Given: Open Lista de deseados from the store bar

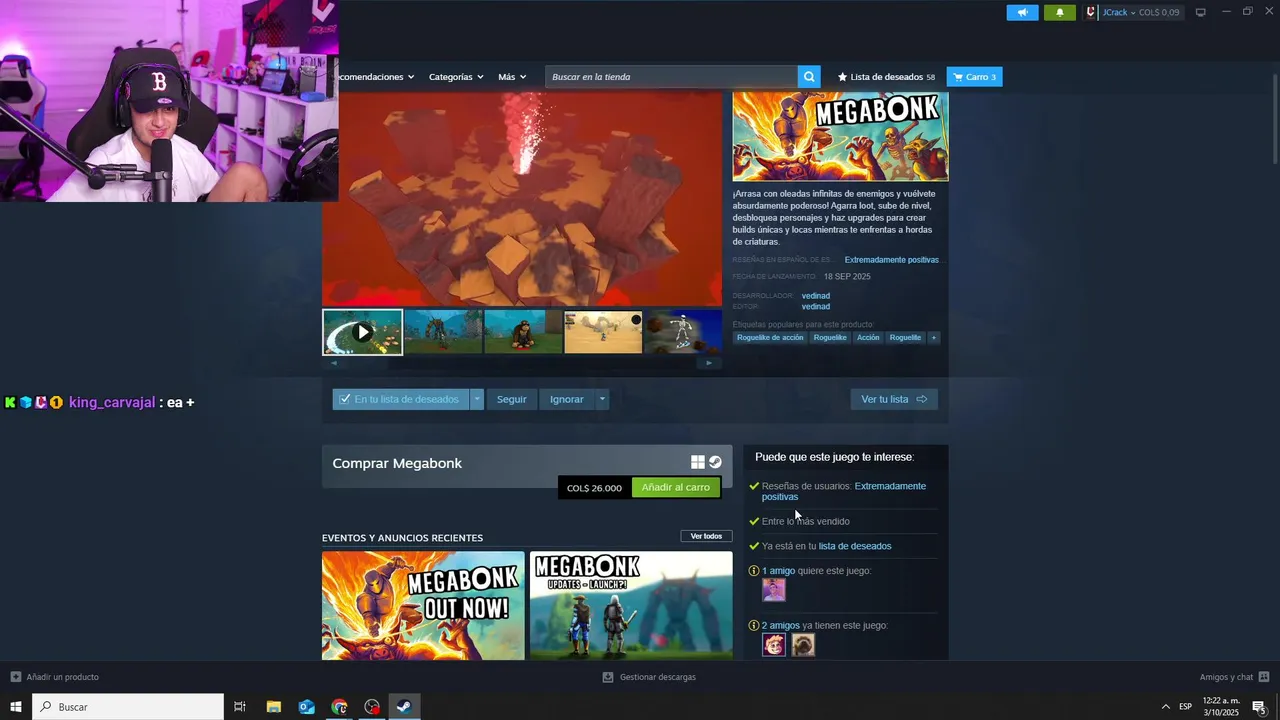Looking at the screenshot, I should coord(886,76).
